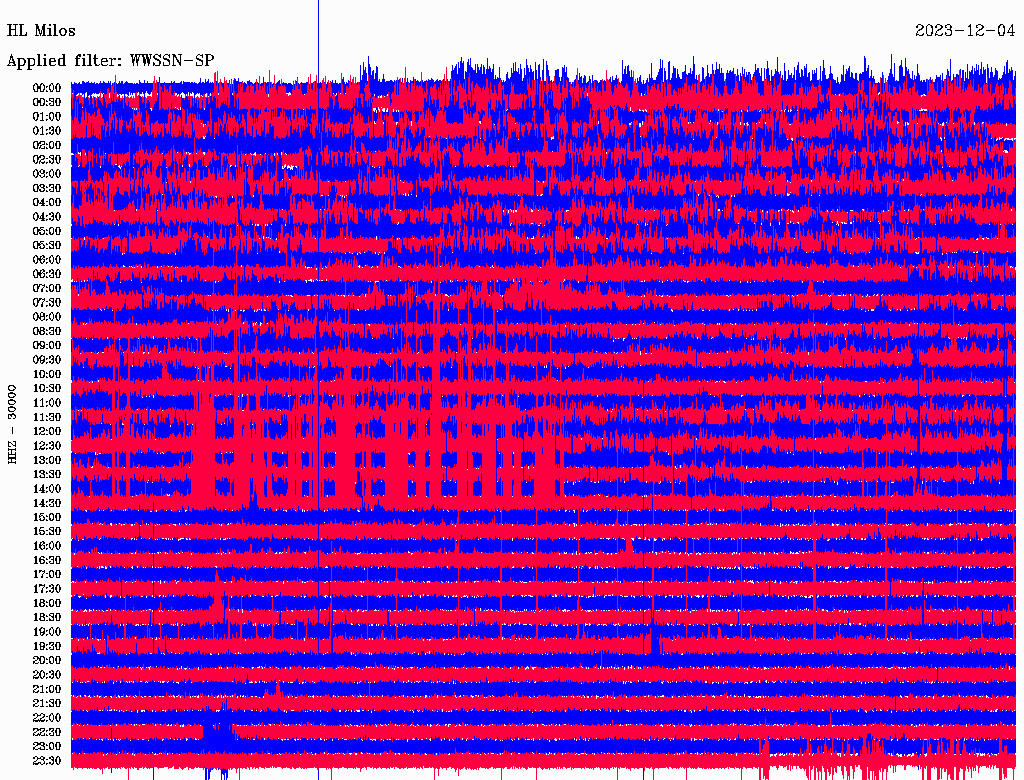Click the HL Milos station title
Viewport: 1024px width, 780px height.
pos(41,31)
